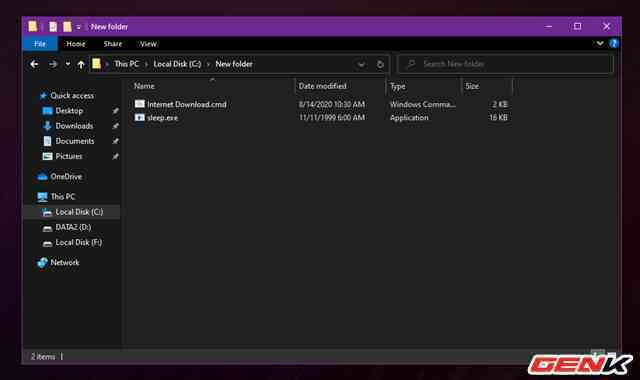
Task: Open the address bar history dropdown
Action: [361, 64]
